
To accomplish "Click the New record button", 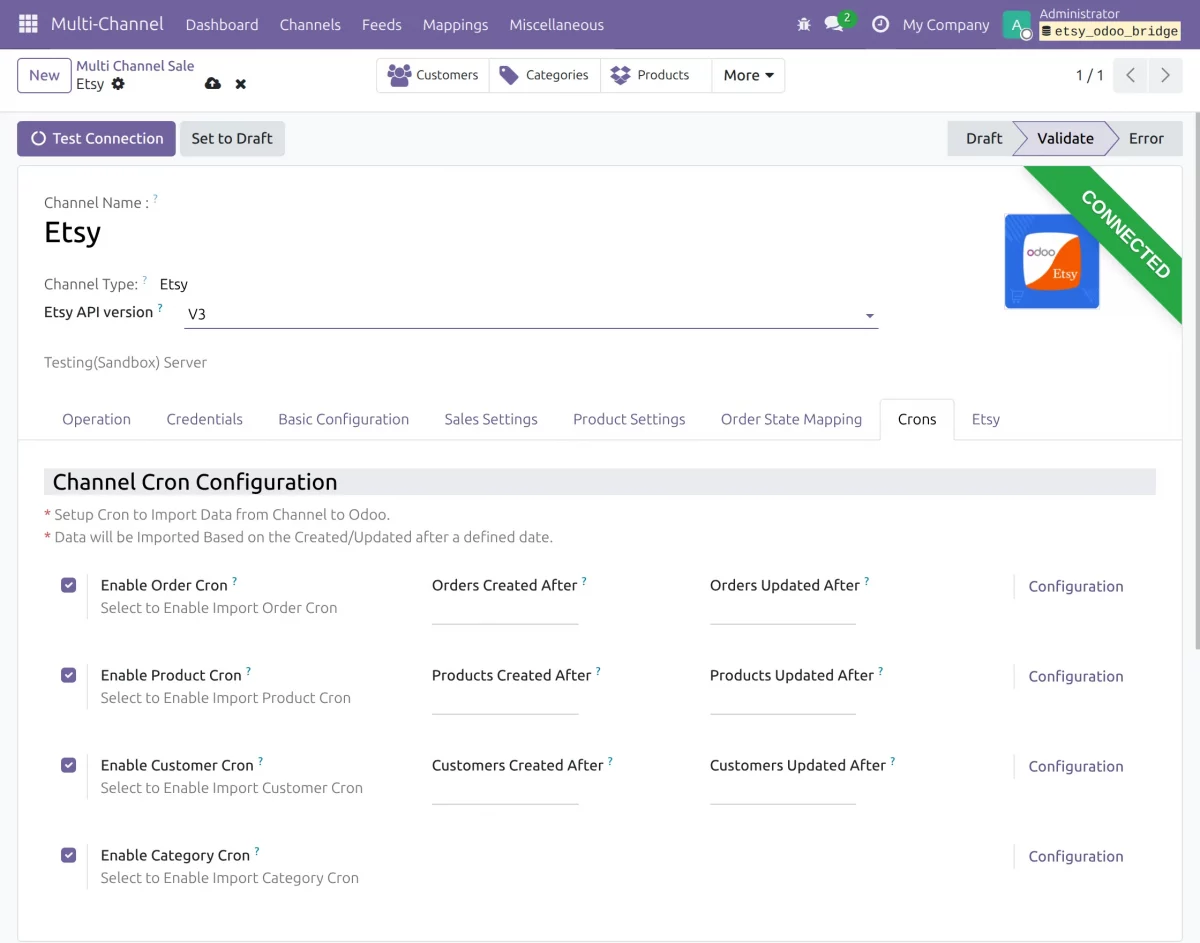I will pos(44,75).
